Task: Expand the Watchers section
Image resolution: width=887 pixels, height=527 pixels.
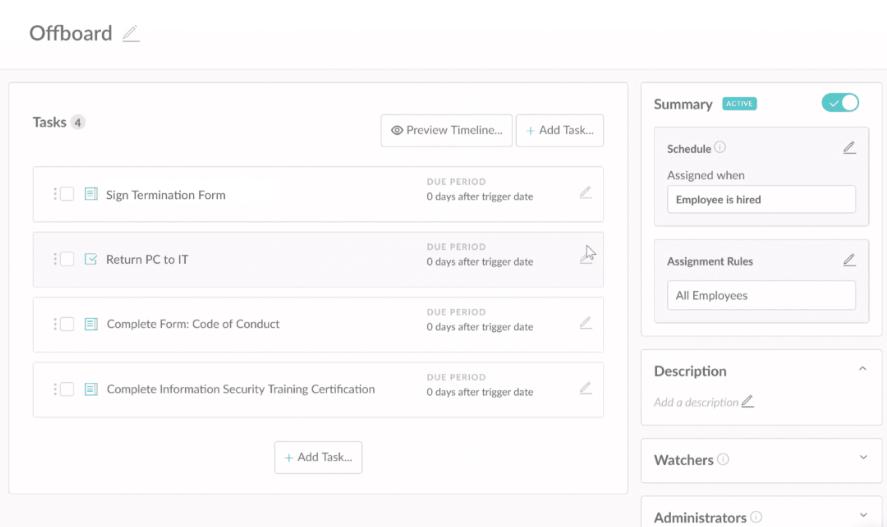Action: pos(862,458)
